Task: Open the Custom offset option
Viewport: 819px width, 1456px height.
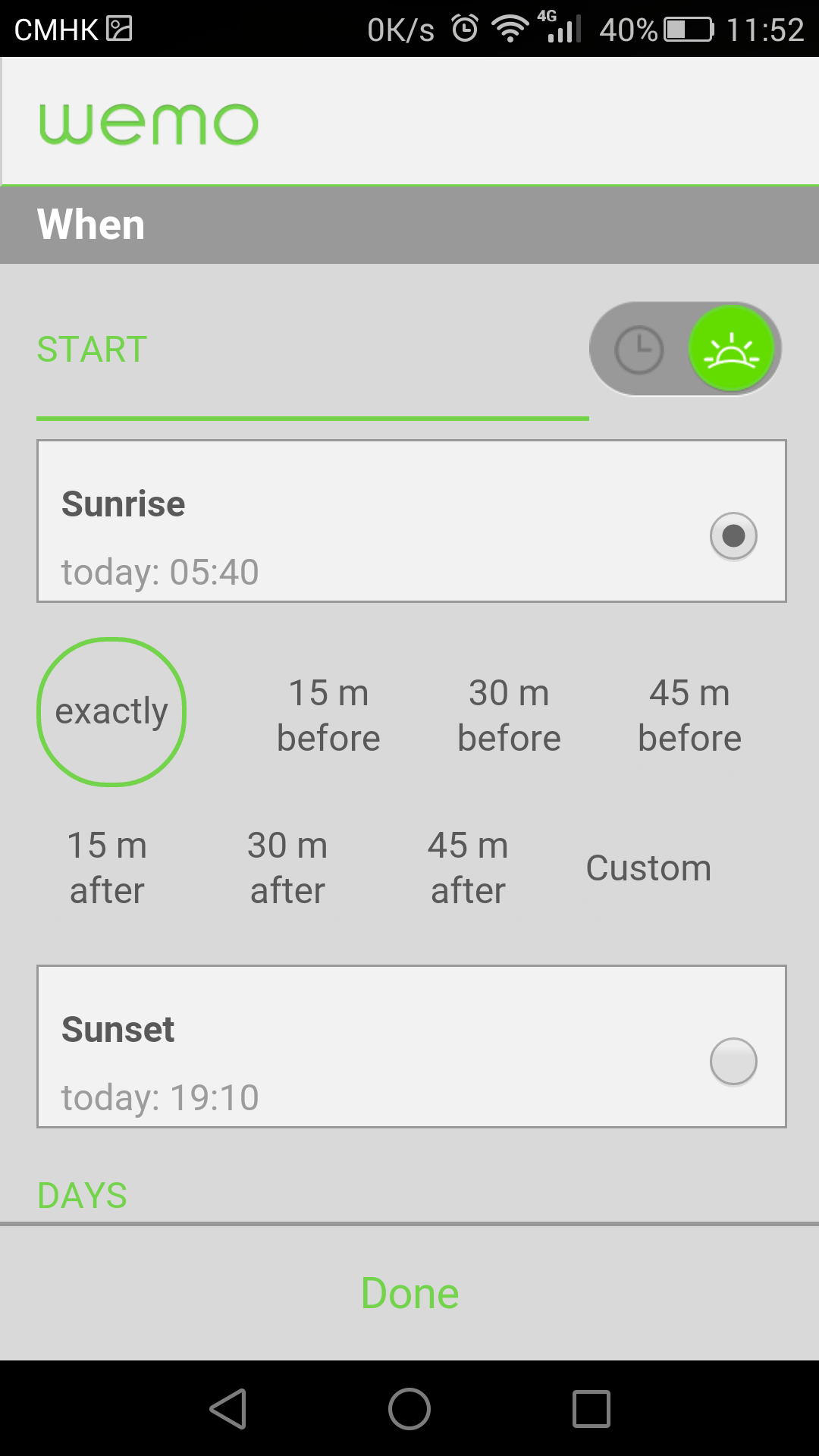Action: point(648,868)
